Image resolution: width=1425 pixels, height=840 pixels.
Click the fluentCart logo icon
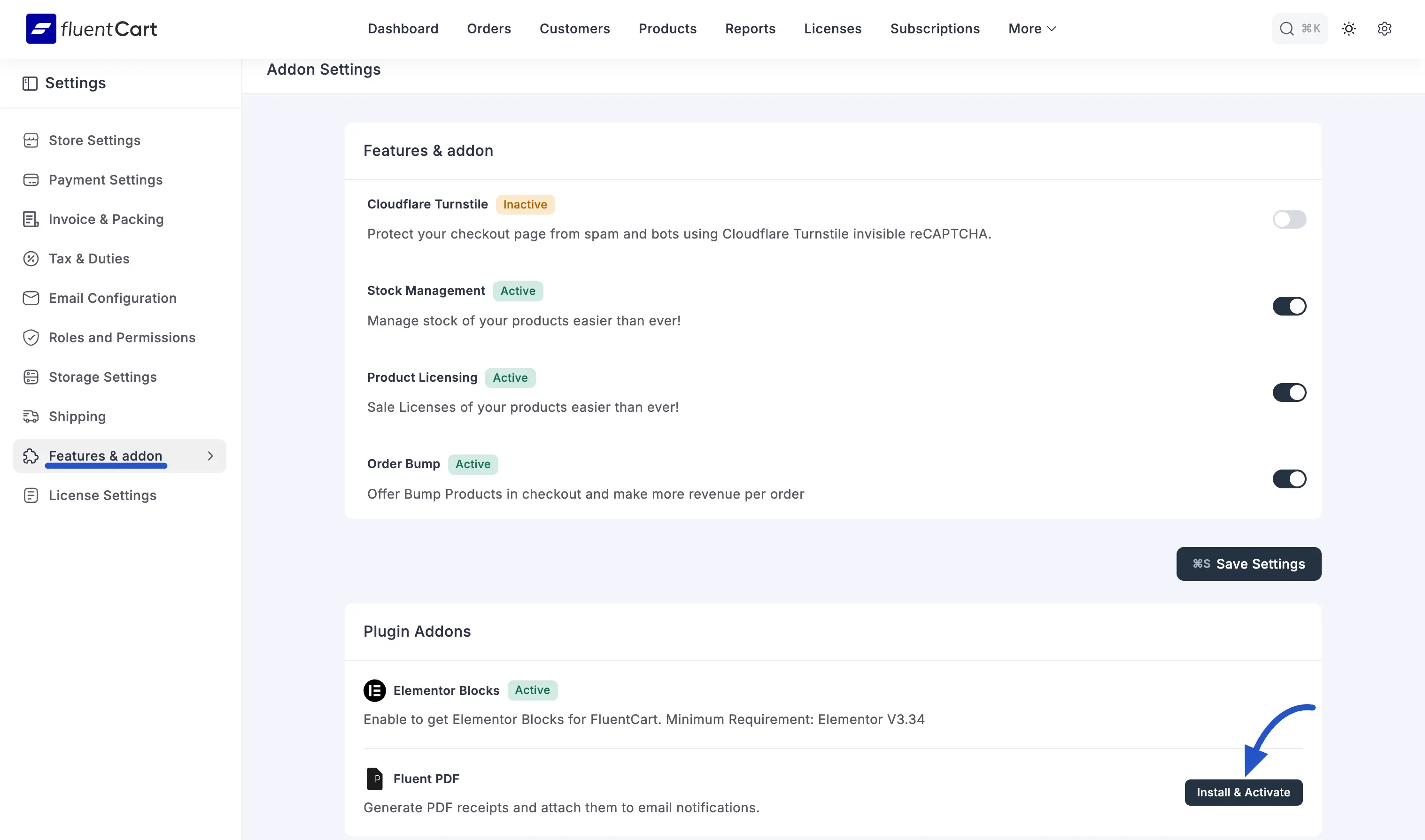41,28
